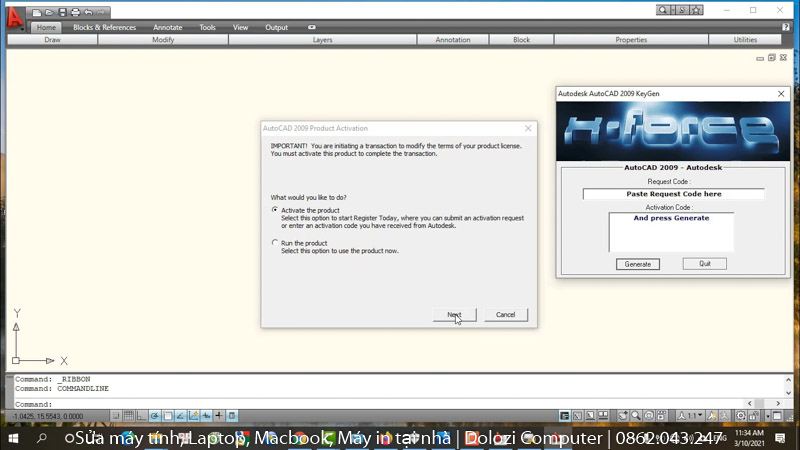This screenshot has height=450, width=800.
Task: Open the AutoCAD menu browser logo
Action: pos(13,17)
